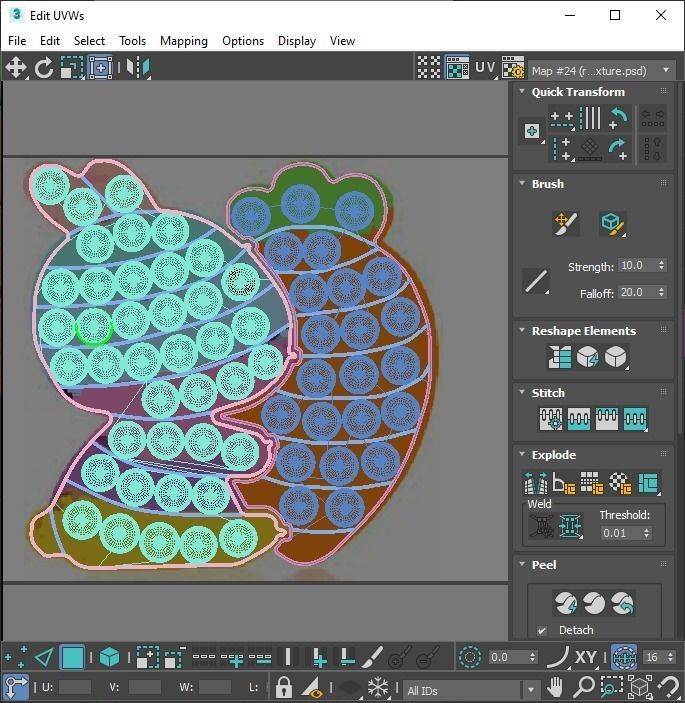Click the Relax custom box icon

[616, 357]
